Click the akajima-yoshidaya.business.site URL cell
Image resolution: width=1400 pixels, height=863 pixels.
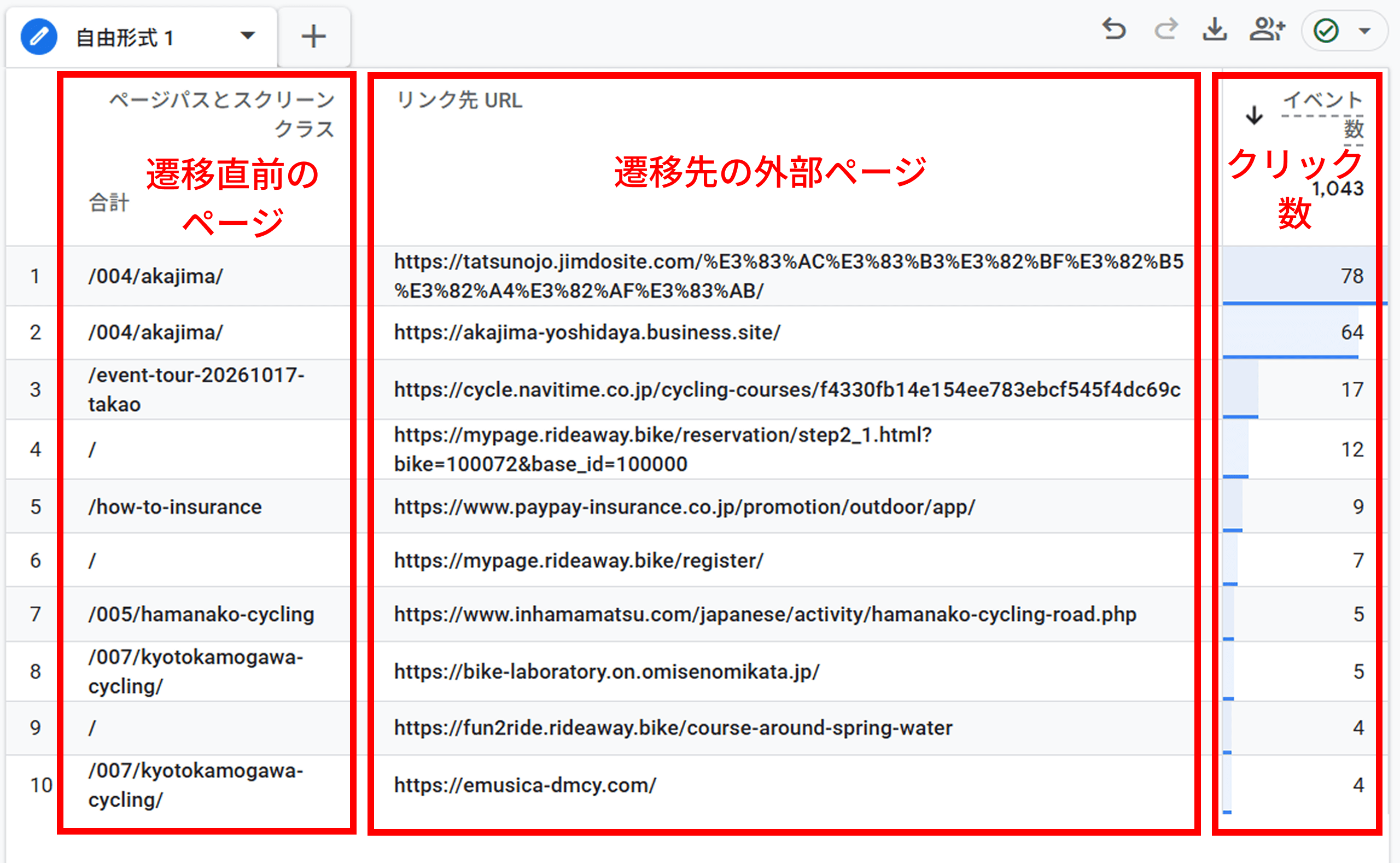(x=587, y=332)
